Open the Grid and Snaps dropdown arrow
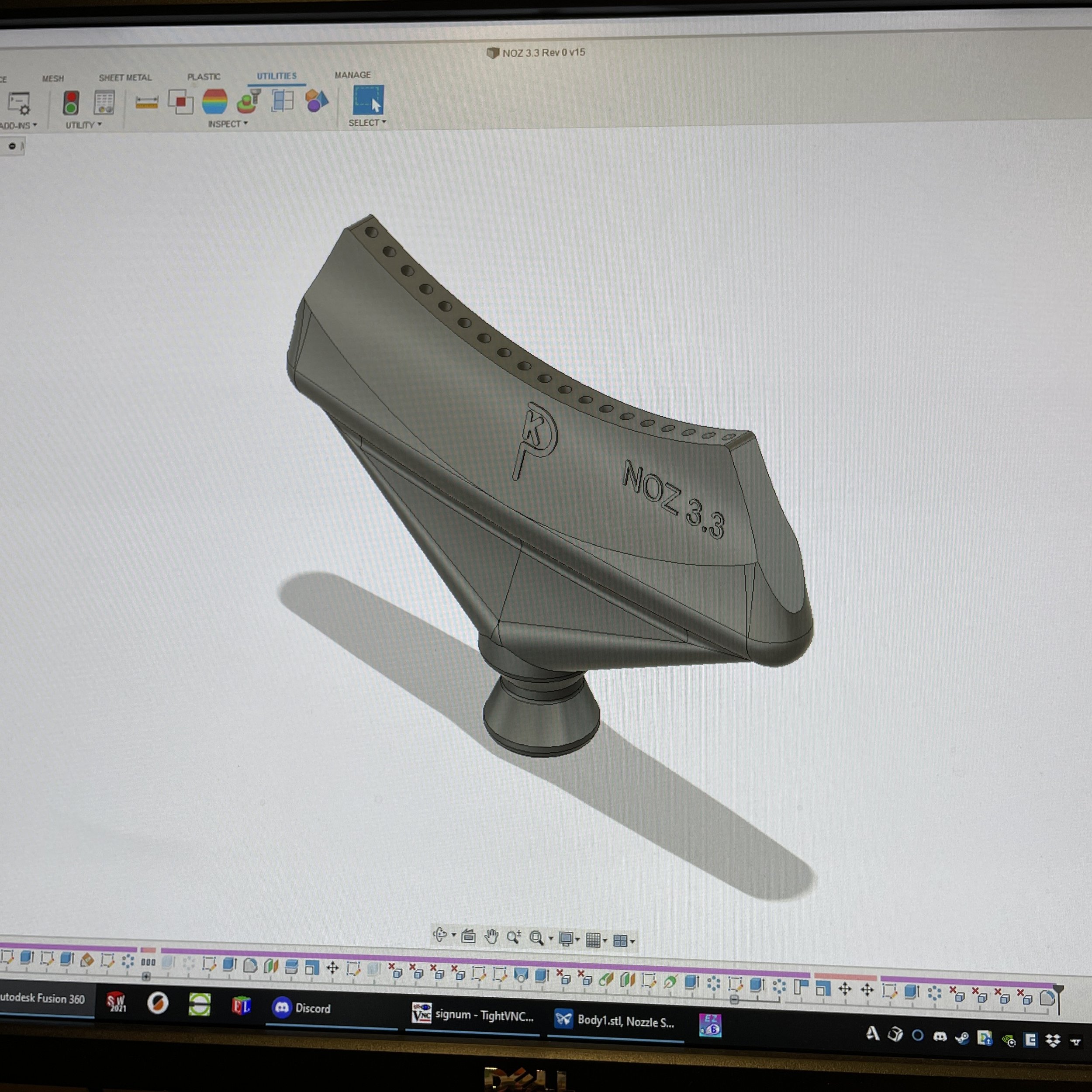The width and height of the screenshot is (1092, 1092). pos(605,940)
